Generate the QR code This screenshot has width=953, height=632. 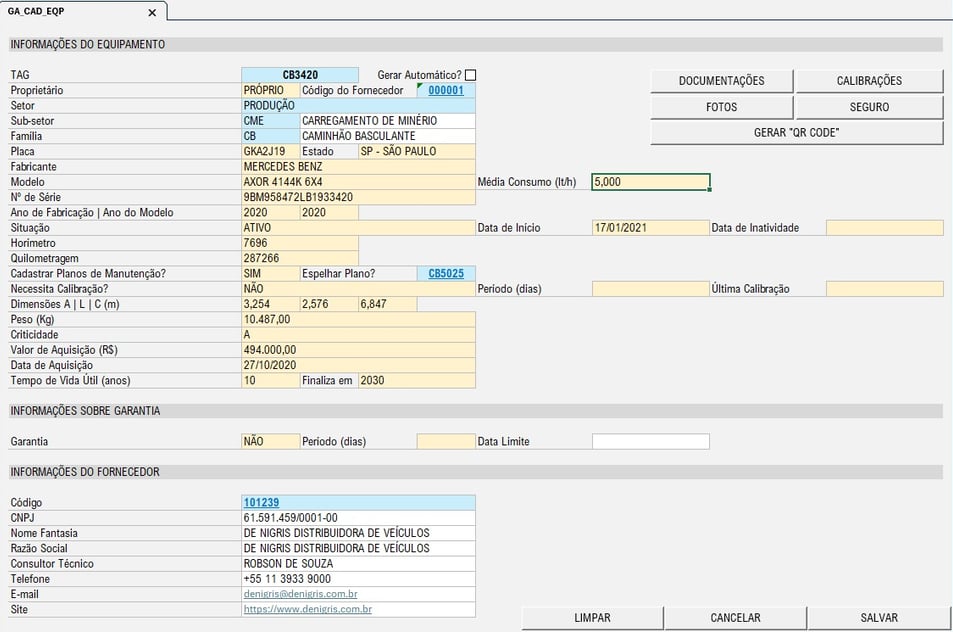pos(796,132)
